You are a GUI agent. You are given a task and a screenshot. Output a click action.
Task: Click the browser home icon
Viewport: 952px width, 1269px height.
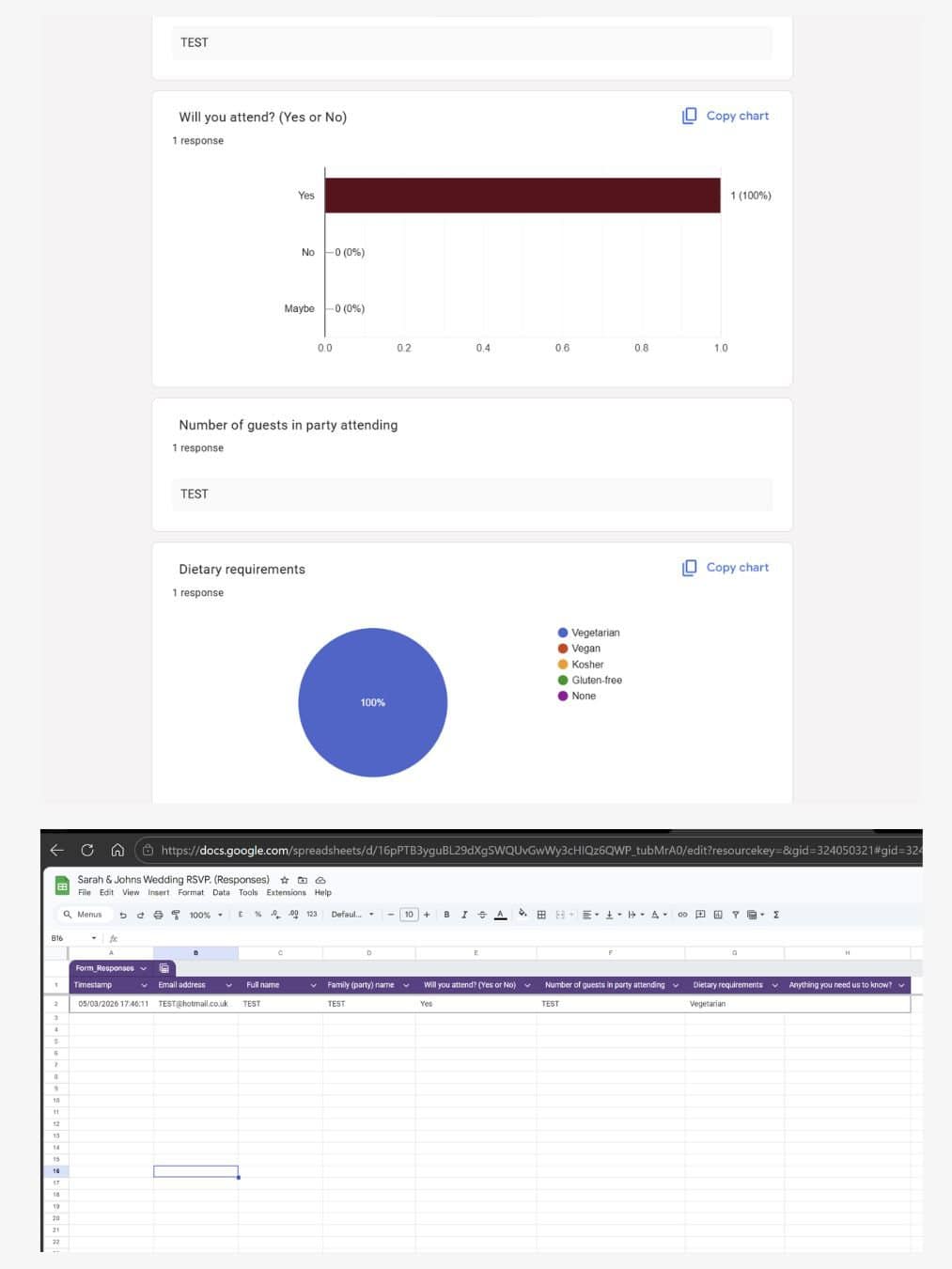pos(117,850)
